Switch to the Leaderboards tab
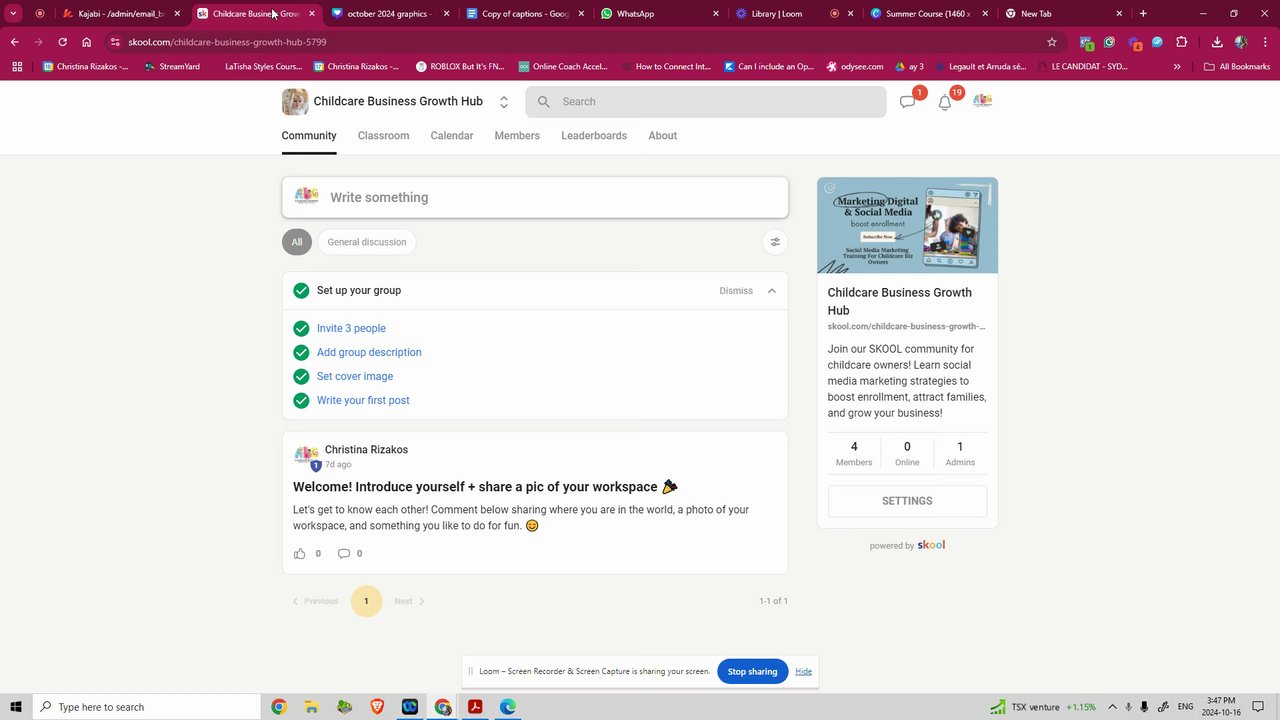Image resolution: width=1280 pixels, height=720 pixels. 594,136
